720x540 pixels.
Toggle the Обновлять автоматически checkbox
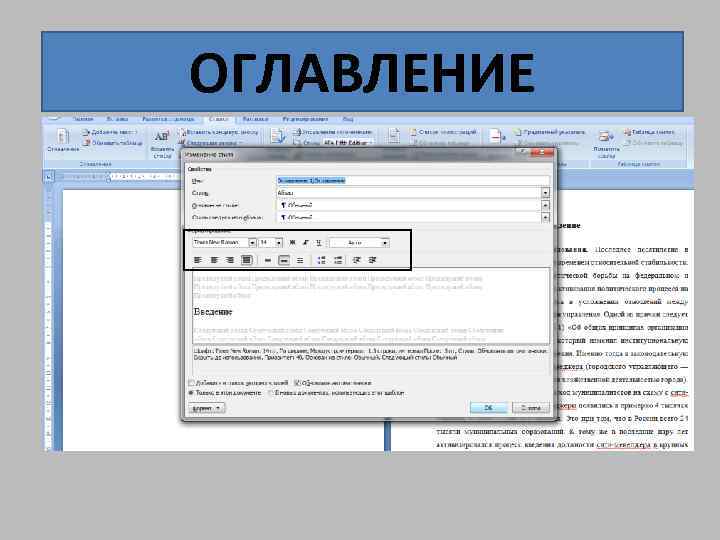297,382
